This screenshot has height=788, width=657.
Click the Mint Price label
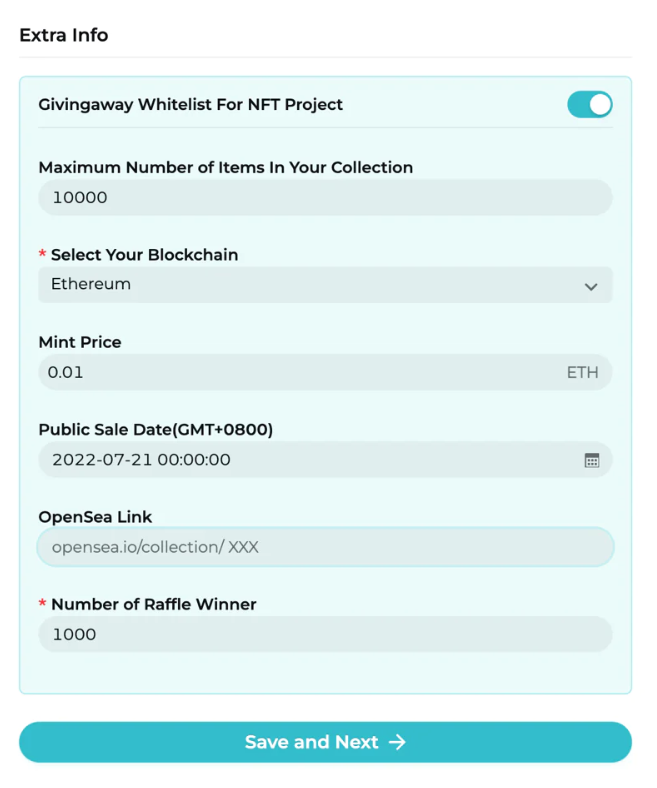coord(80,342)
